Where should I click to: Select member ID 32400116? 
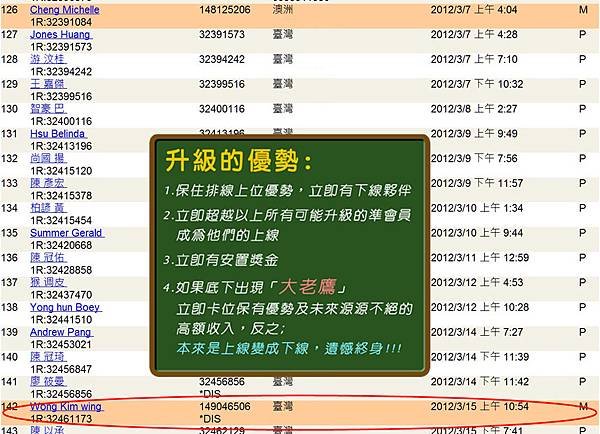(222, 109)
